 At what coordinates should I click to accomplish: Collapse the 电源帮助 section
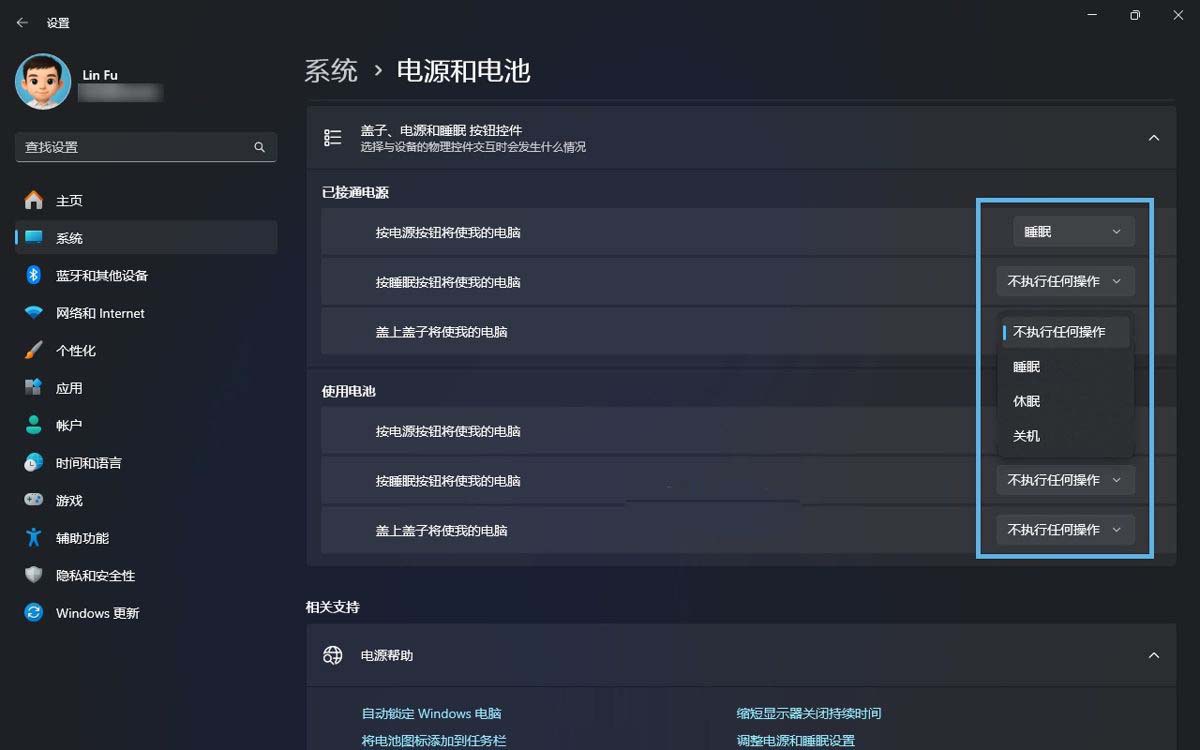(x=1153, y=656)
